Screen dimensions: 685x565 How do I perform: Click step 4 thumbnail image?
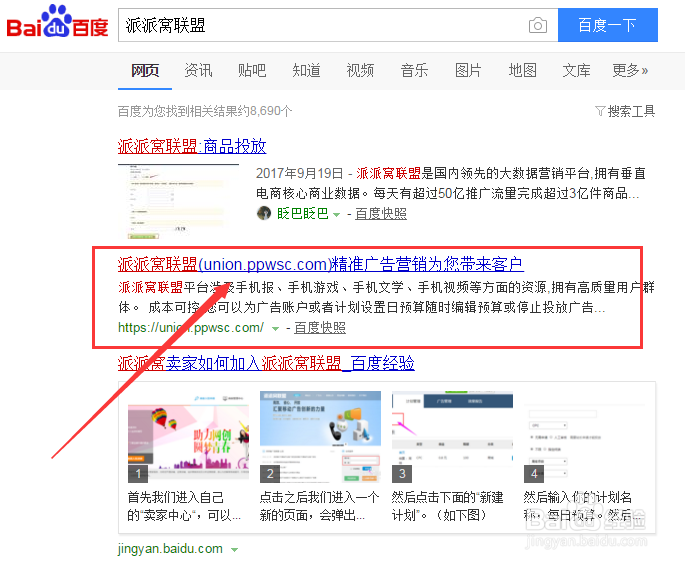pyautogui.click(x=585, y=437)
